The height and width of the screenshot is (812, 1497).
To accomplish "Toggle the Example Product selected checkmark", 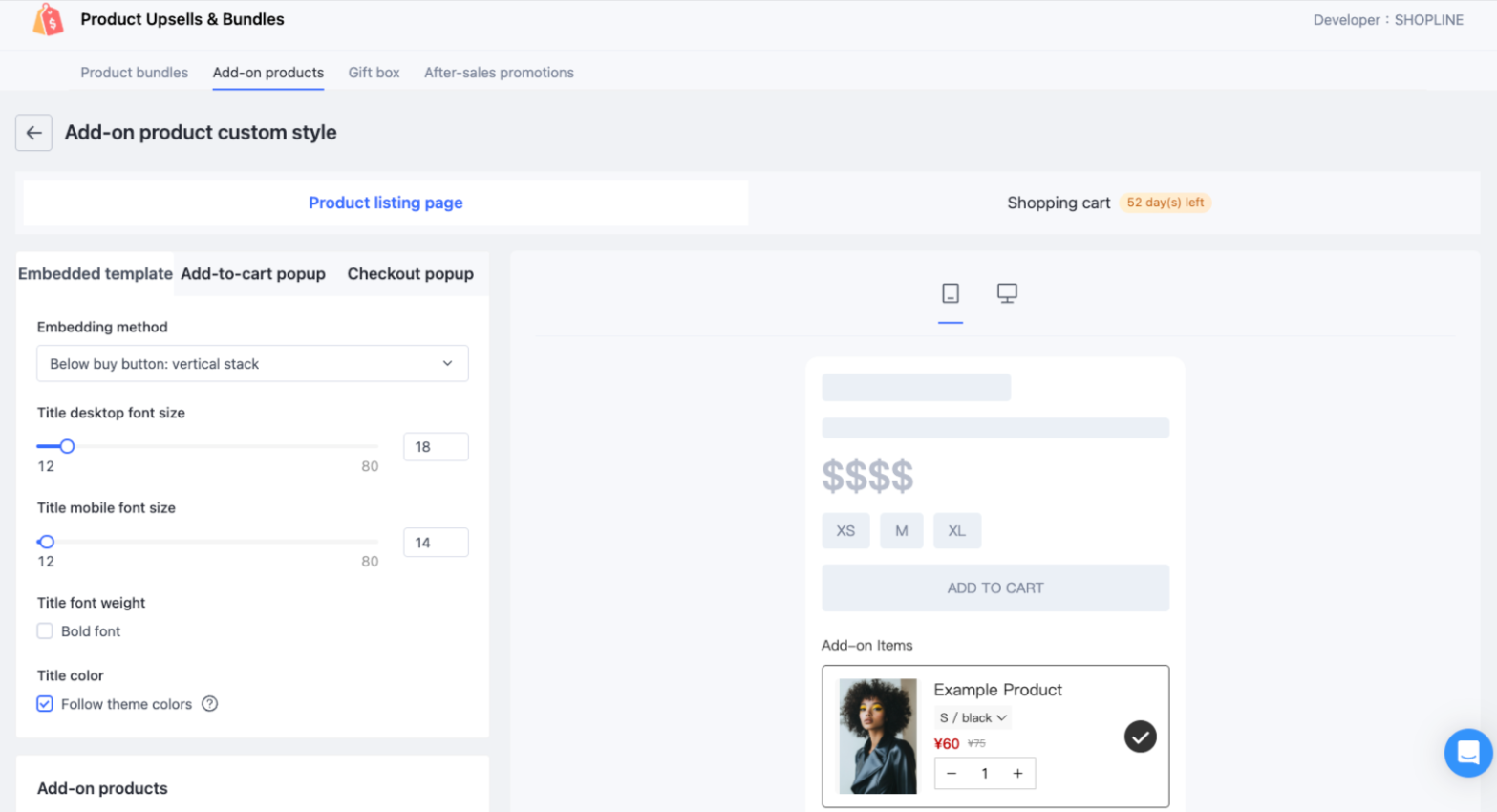I will [1140, 737].
